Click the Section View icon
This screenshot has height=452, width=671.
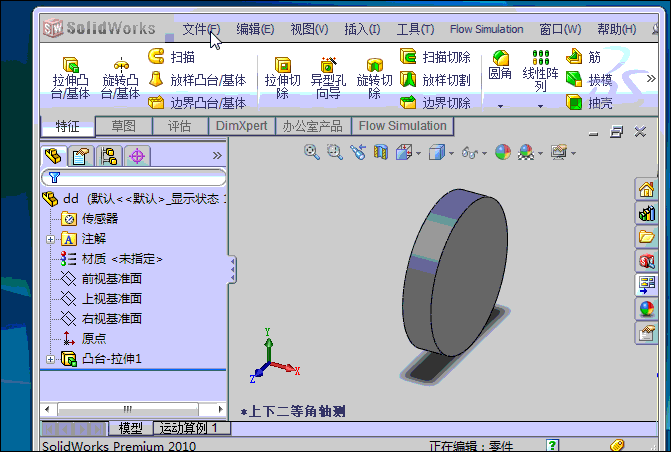tap(380, 152)
